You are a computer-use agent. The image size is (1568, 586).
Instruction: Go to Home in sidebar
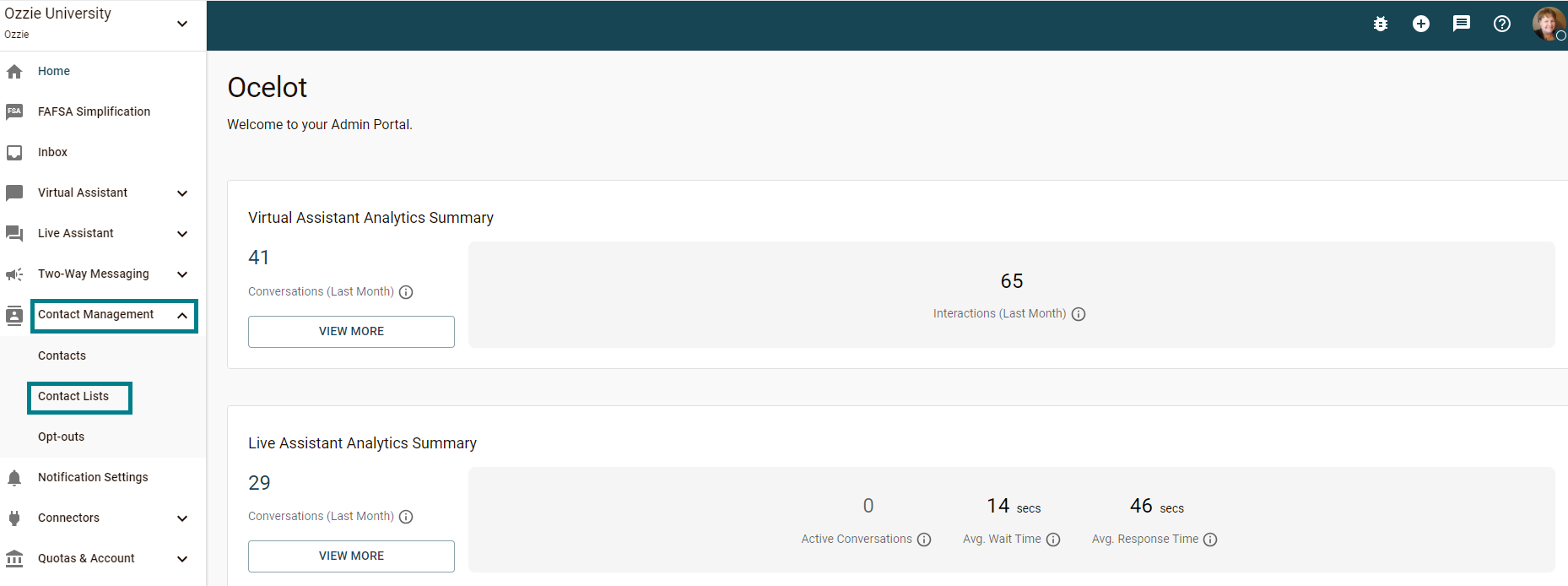[x=54, y=71]
